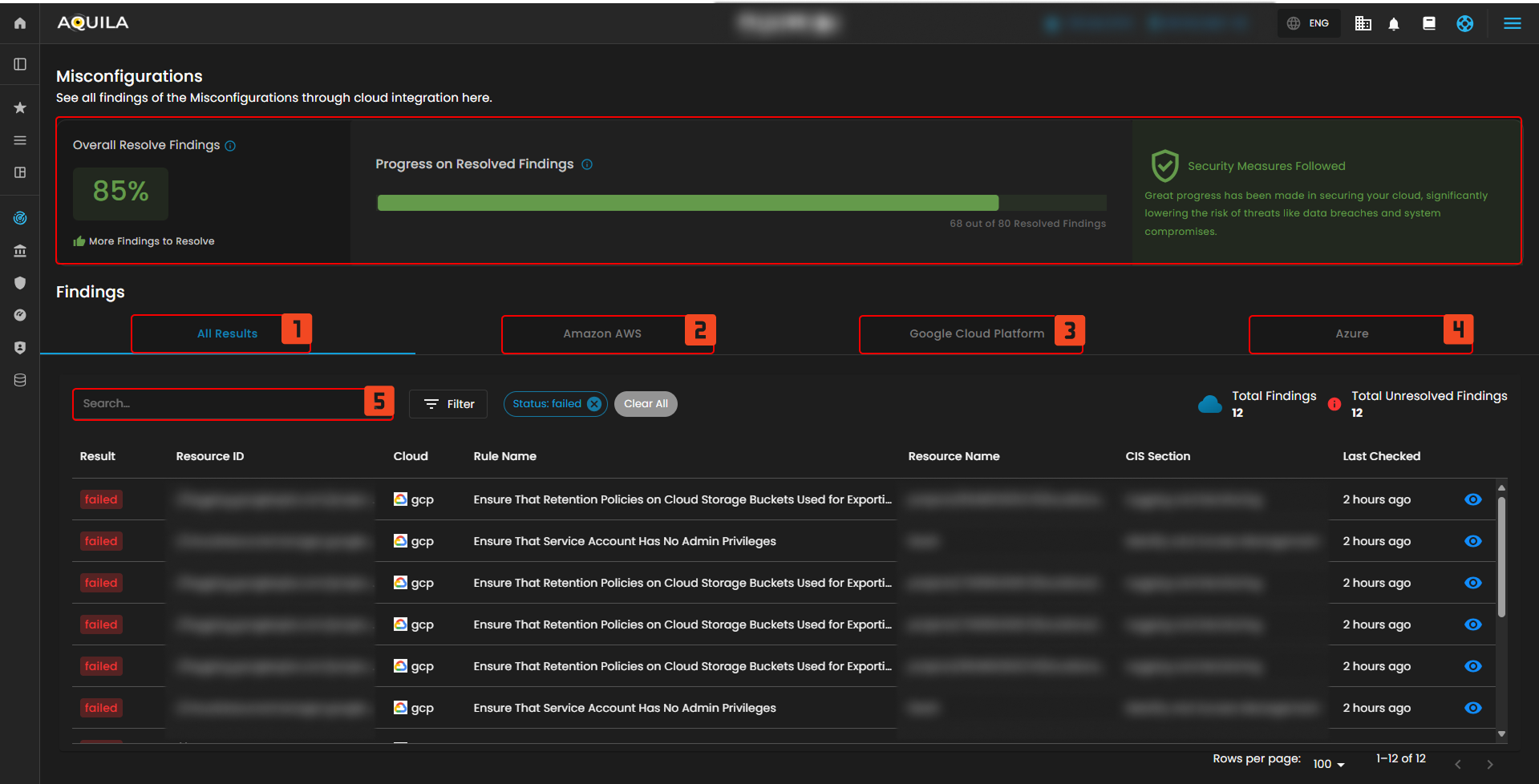
Task: Switch to the Amazon AWS tab
Action: pyautogui.click(x=601, y=333)
